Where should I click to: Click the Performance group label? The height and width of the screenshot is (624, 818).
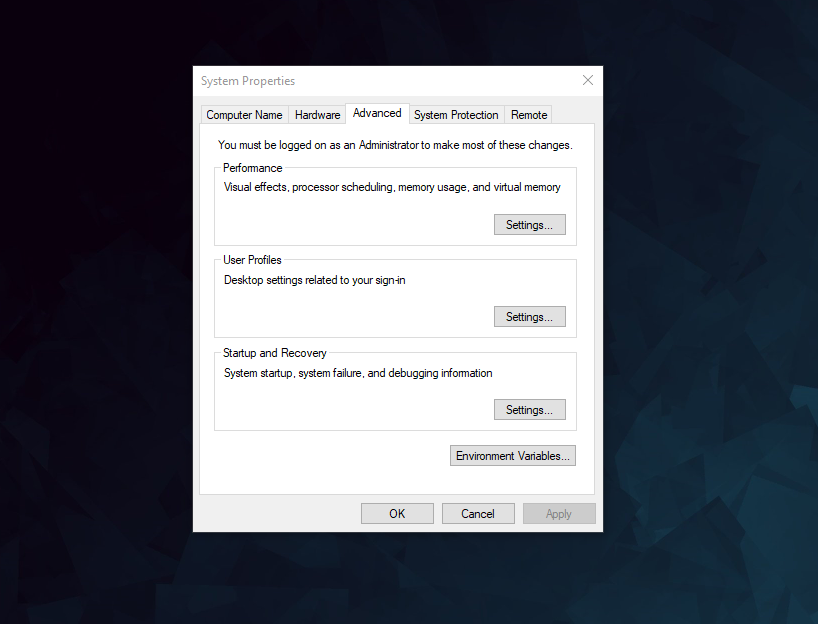coord(252,167)
